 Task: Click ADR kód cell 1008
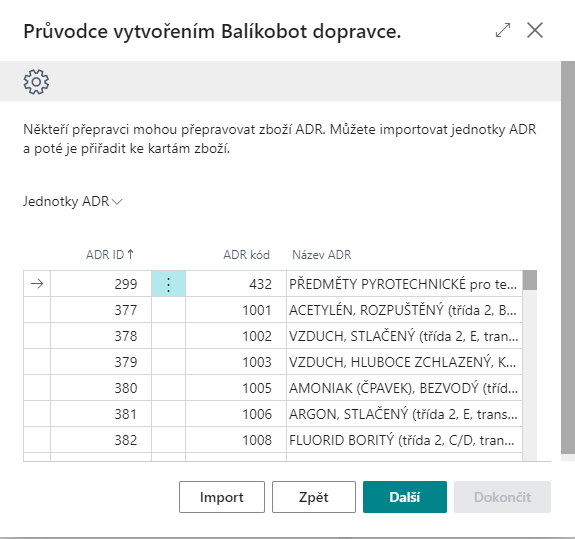tap(236, 440)
